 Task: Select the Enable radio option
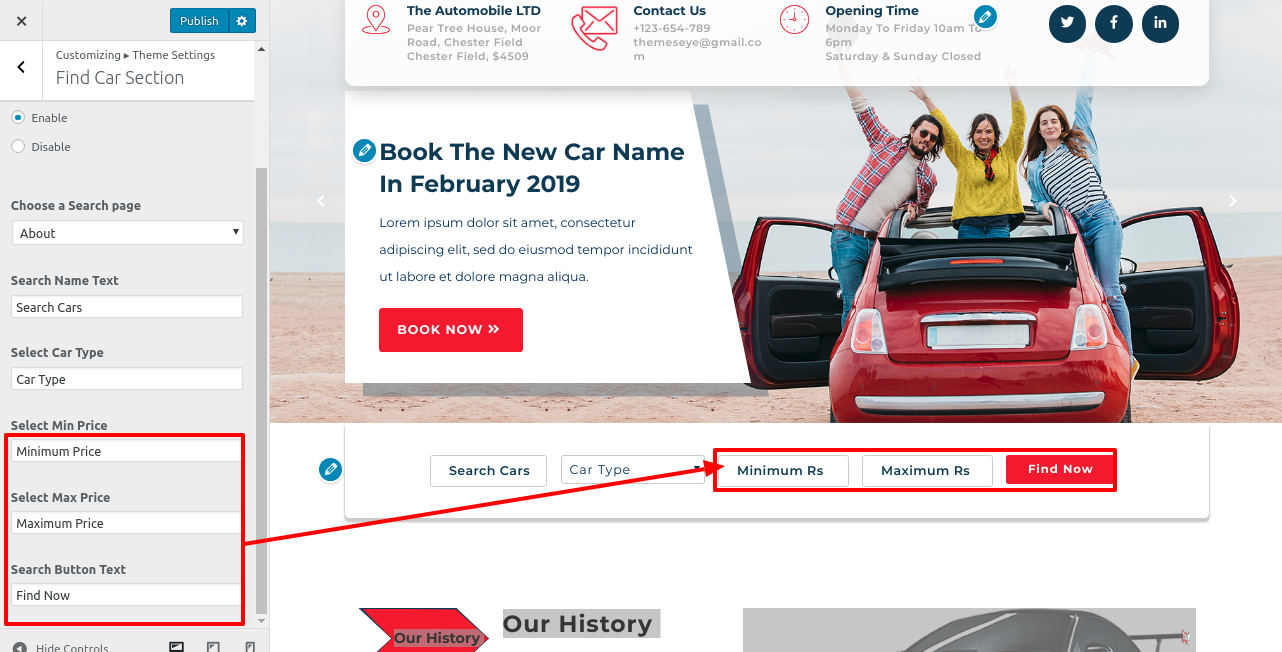[18, 117]
